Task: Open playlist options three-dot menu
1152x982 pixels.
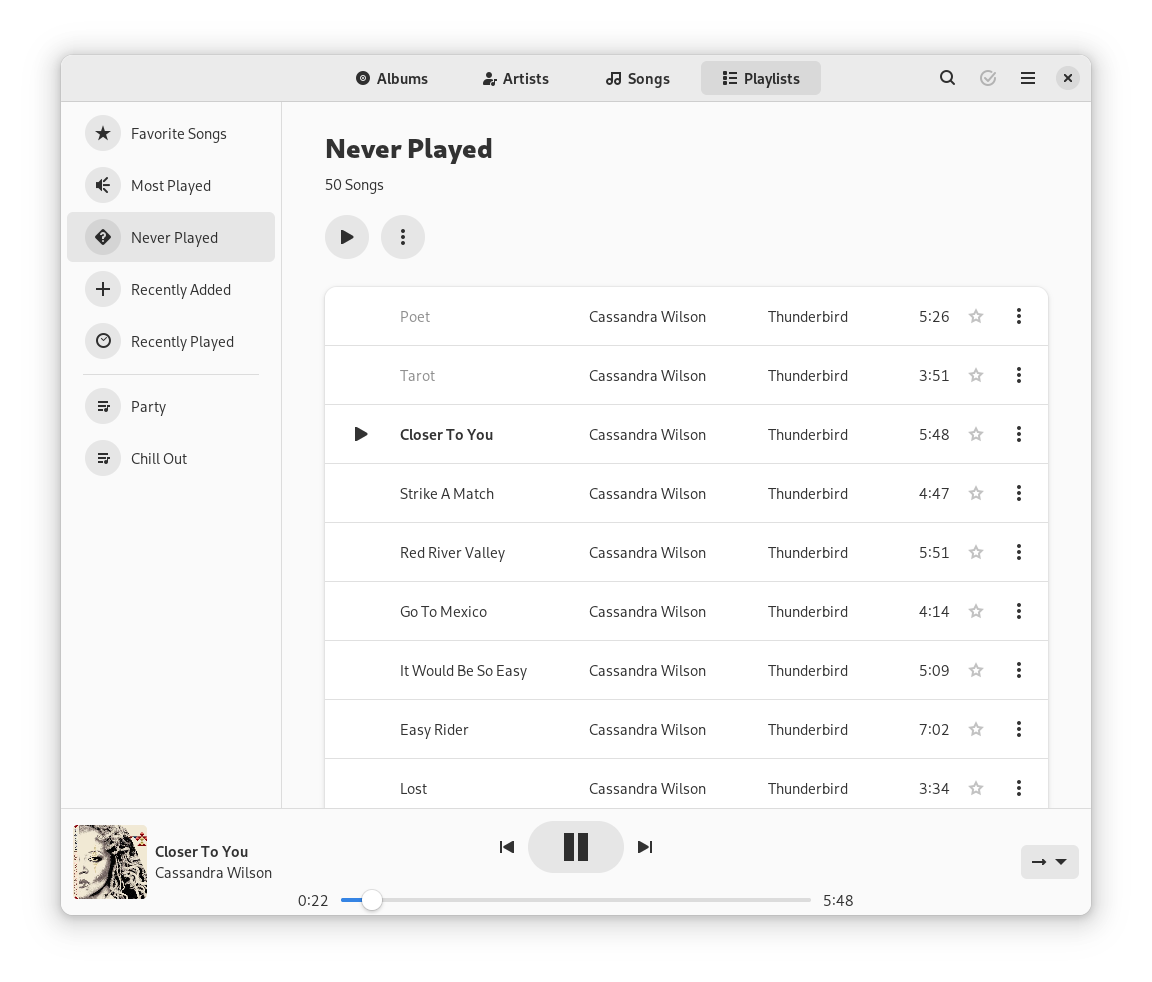Action: [403, 237]
